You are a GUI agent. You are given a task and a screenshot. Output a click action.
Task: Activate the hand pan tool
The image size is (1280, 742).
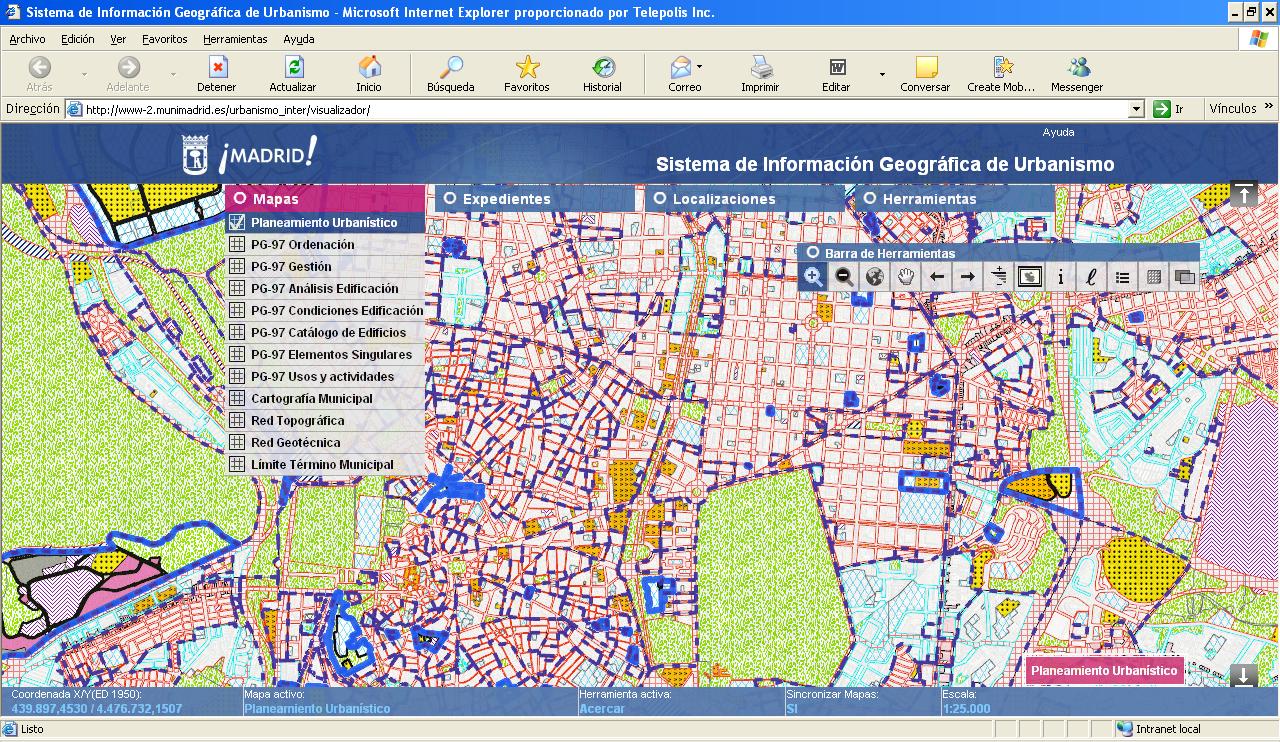[x=906, y=277]
